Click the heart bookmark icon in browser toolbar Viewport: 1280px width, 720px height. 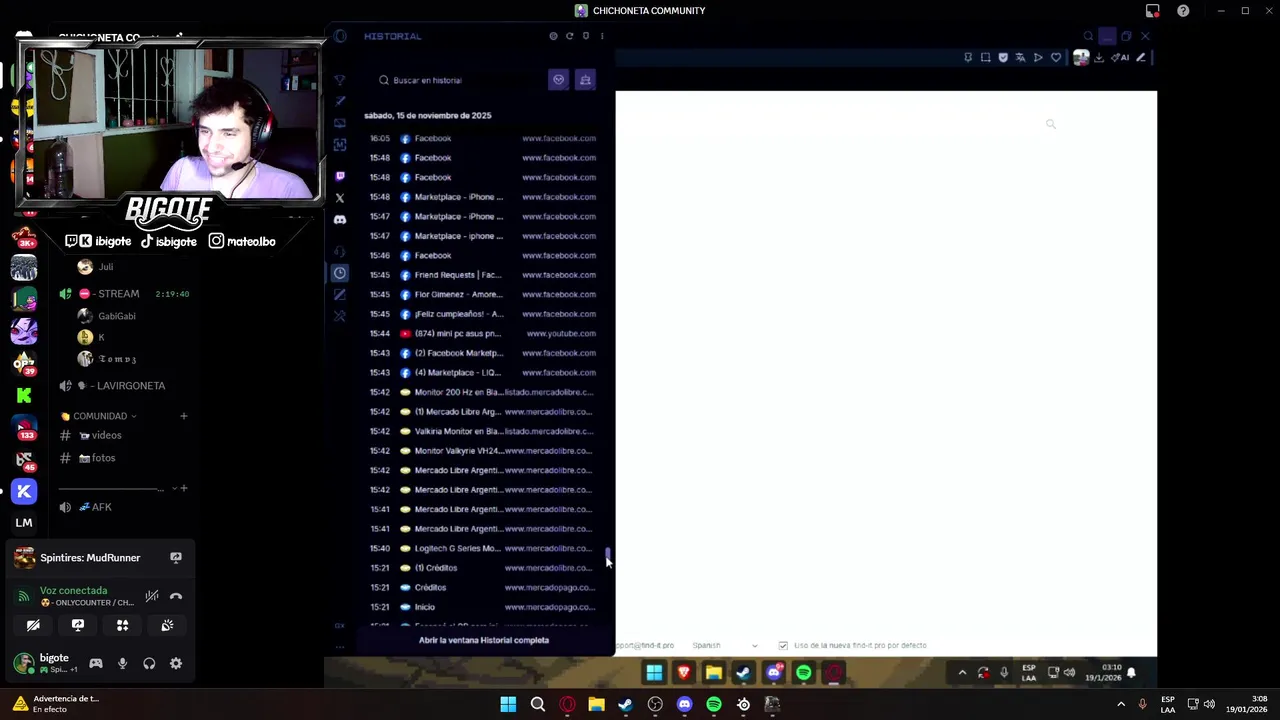1055,58
